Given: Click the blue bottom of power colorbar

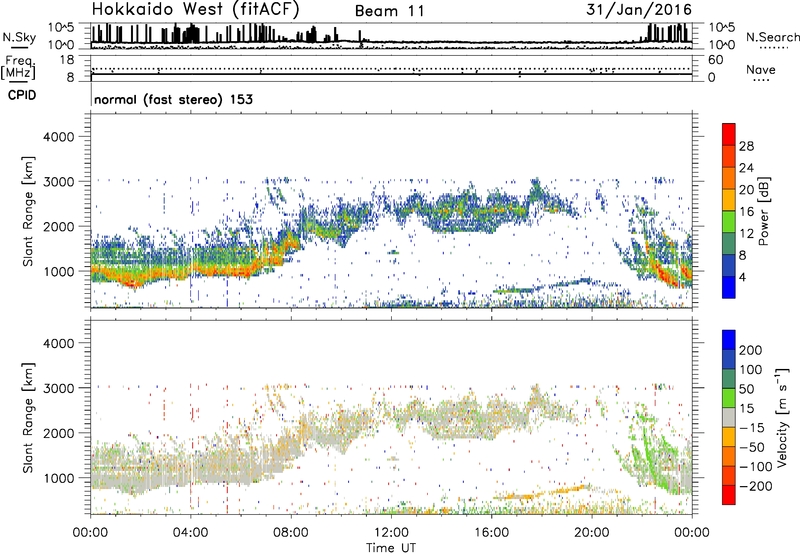Looking at the screenshot, I should tap(729, 287).
